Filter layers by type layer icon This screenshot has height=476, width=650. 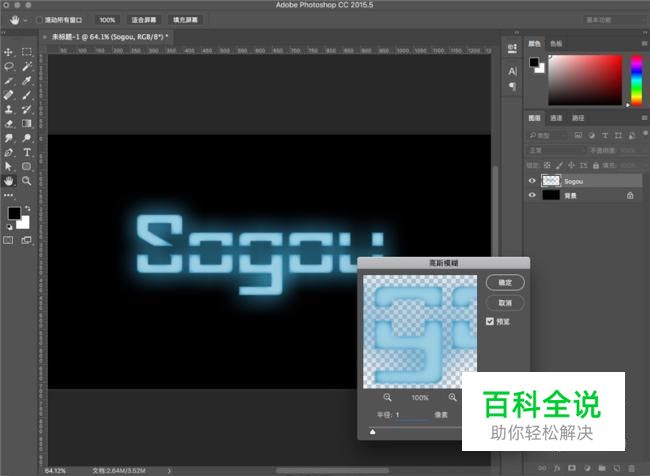pos(605,135)
